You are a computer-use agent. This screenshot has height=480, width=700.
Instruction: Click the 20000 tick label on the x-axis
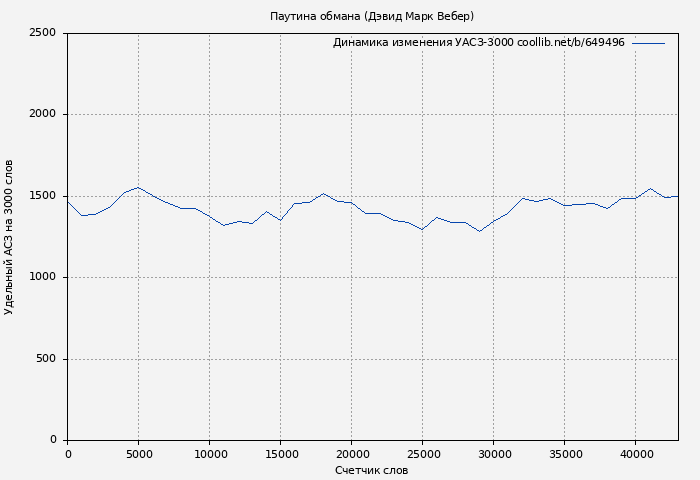point(352,454)
